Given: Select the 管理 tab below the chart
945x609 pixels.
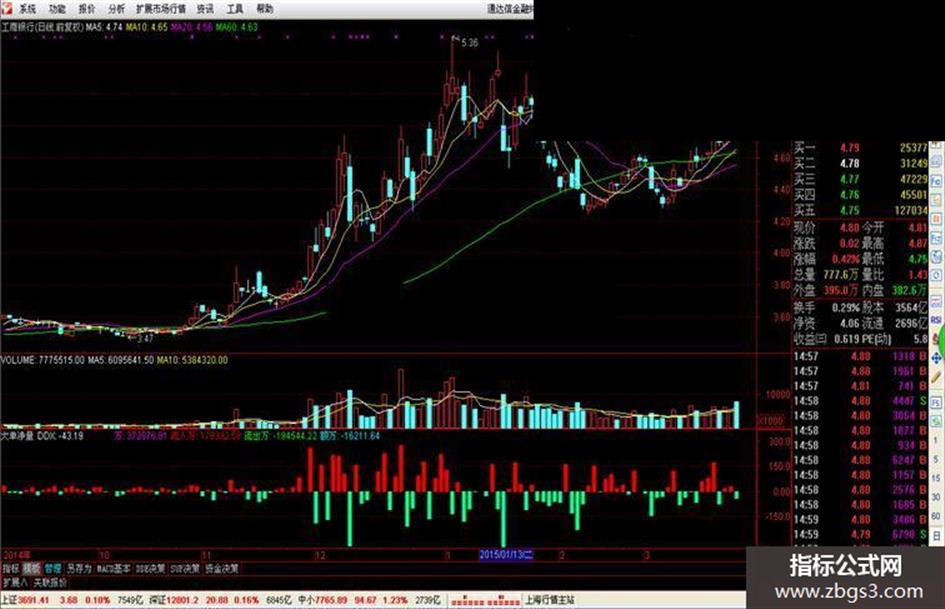Looking at the screenshot, I should 52,568.
